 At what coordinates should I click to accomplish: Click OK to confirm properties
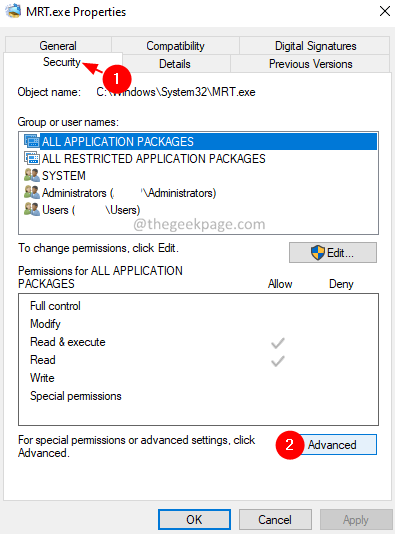coord(194,520)
